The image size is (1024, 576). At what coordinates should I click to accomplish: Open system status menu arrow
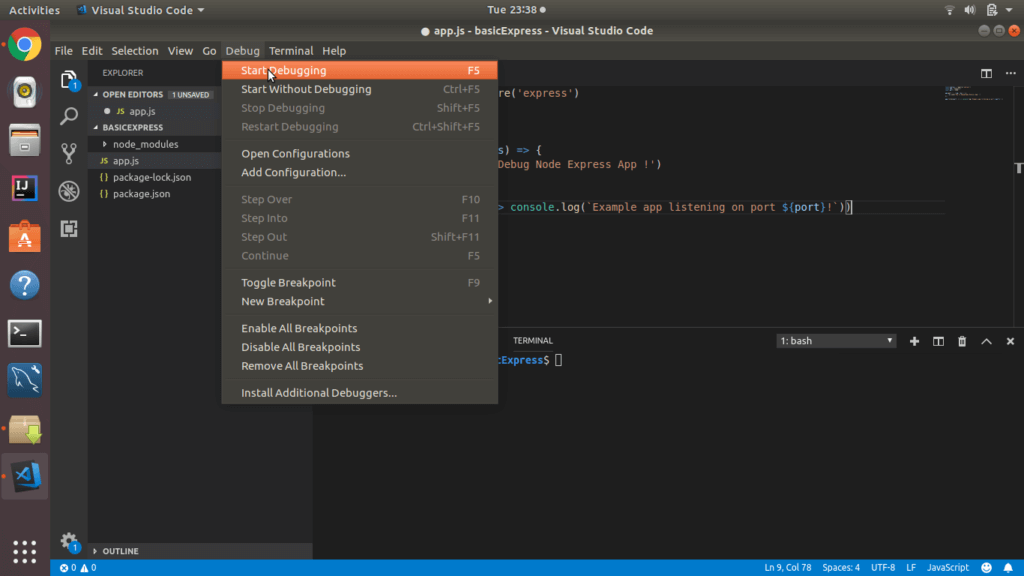click(x=1009, y=10)
